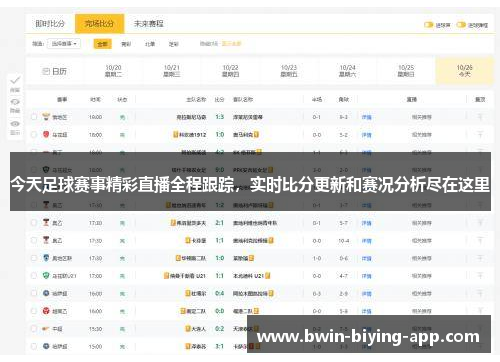The image size is (500, 362).
Task: Click the yellow 全部 filter button
Action: (102, 44)
